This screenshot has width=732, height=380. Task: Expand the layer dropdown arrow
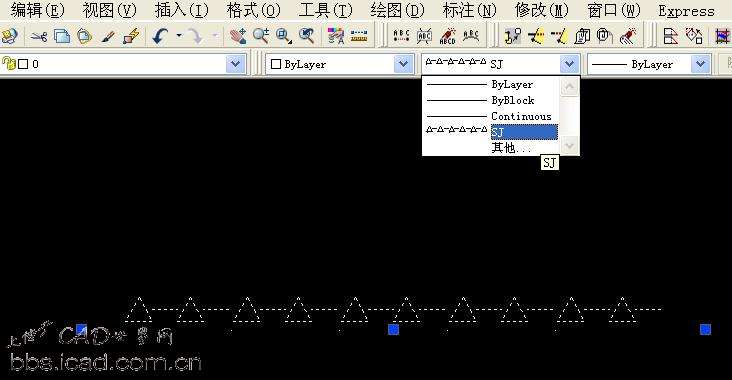click(236, 64)
